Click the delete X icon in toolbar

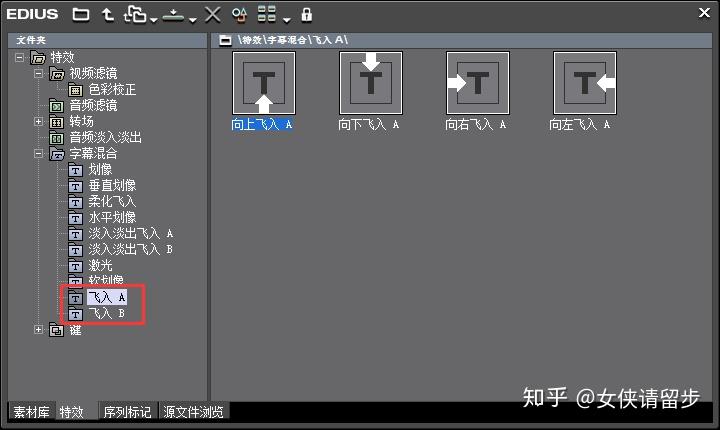pos(212,15)
